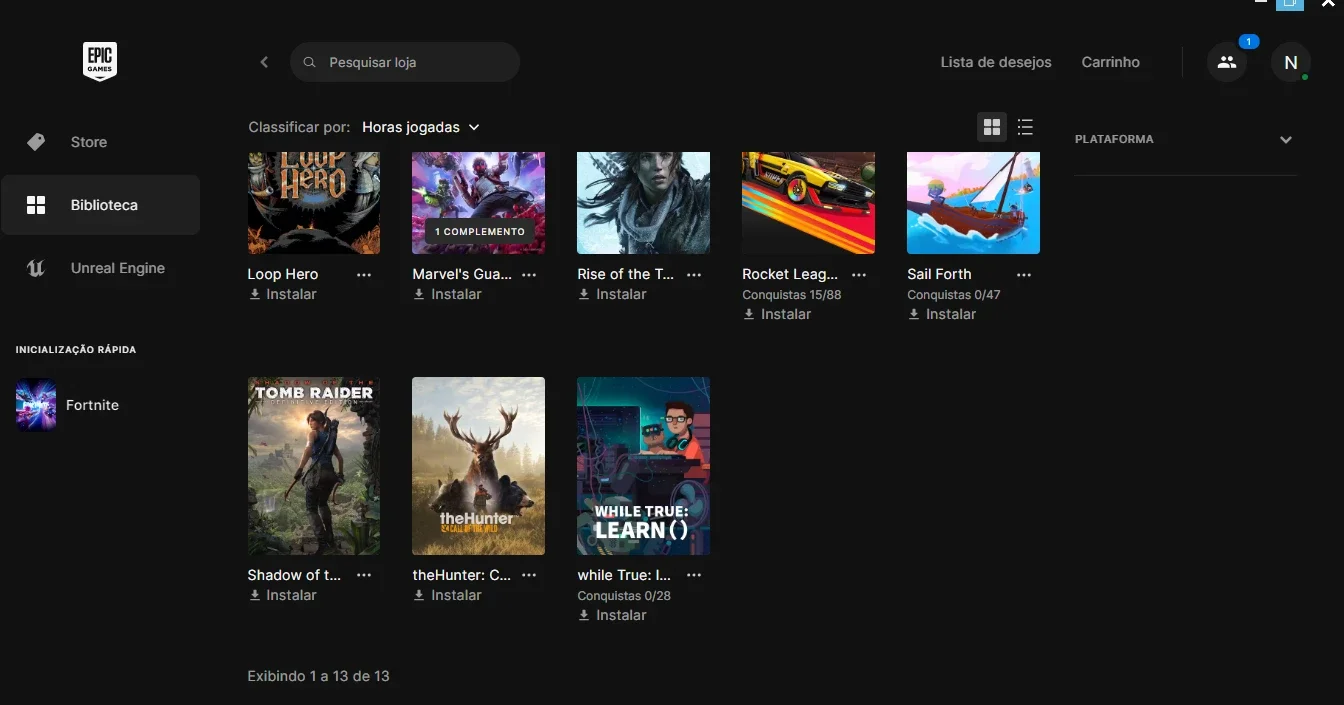Install Rocket League
Viewport: 1344px width, 705px height.
(x=777, y=314)
